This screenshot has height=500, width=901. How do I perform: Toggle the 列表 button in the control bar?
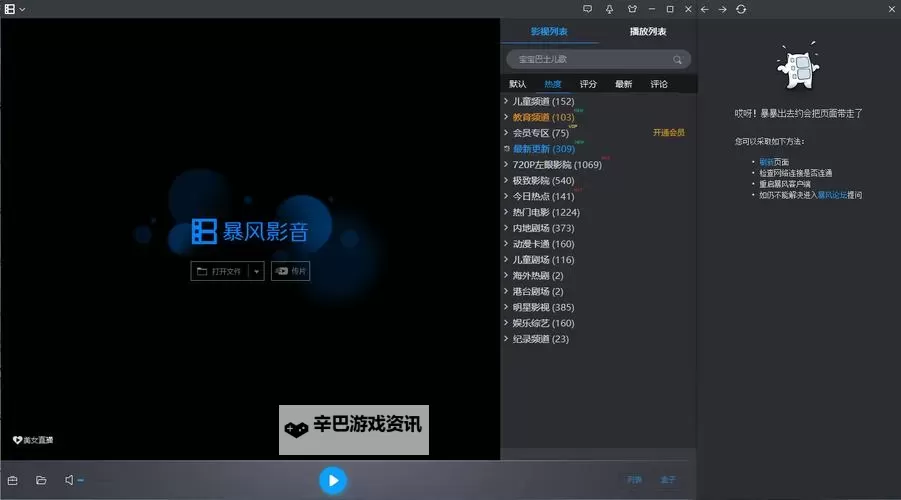pyautogui.click(x=634, y=480)
